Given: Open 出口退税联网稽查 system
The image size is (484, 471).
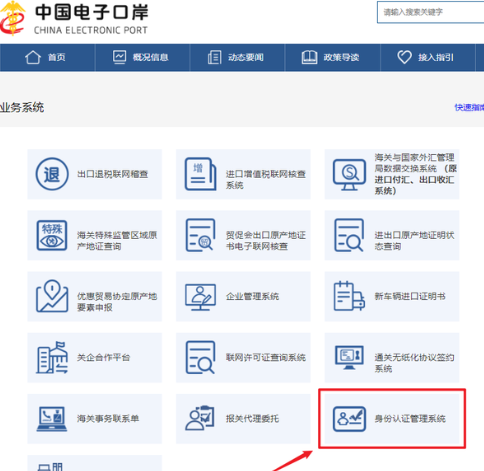Looking at the screenshot, I should pos(95,174).
